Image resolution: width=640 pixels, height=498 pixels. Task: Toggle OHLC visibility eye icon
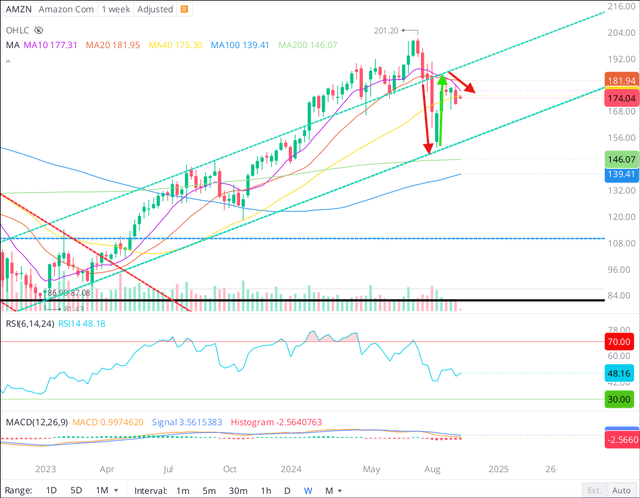pos(39,30)
